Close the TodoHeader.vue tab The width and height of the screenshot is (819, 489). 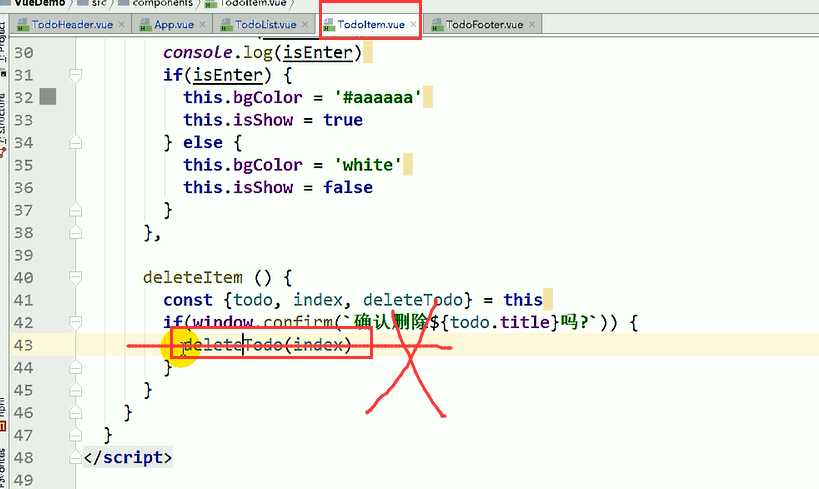coord(121,25)
